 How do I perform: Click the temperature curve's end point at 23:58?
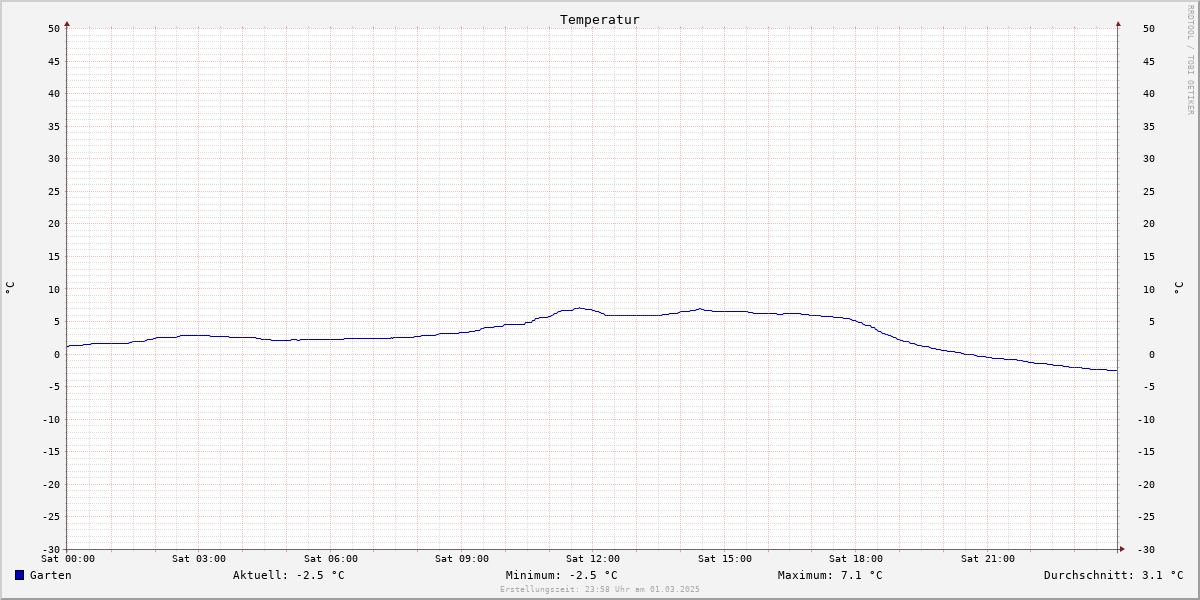point(1116,370)
